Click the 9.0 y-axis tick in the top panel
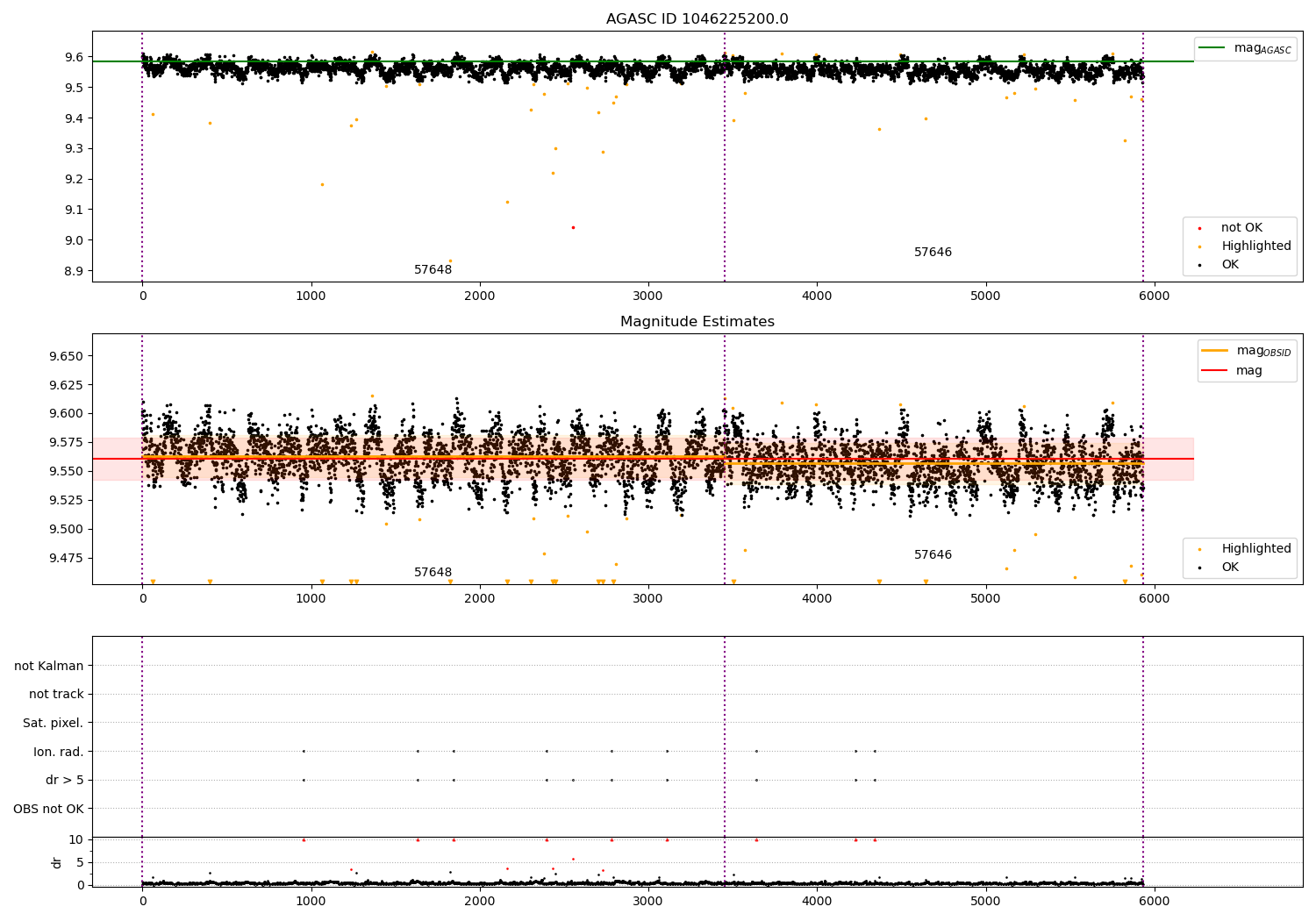Image resolution: width=1316 pixels, height=921 pixels. tap(74, 240)
